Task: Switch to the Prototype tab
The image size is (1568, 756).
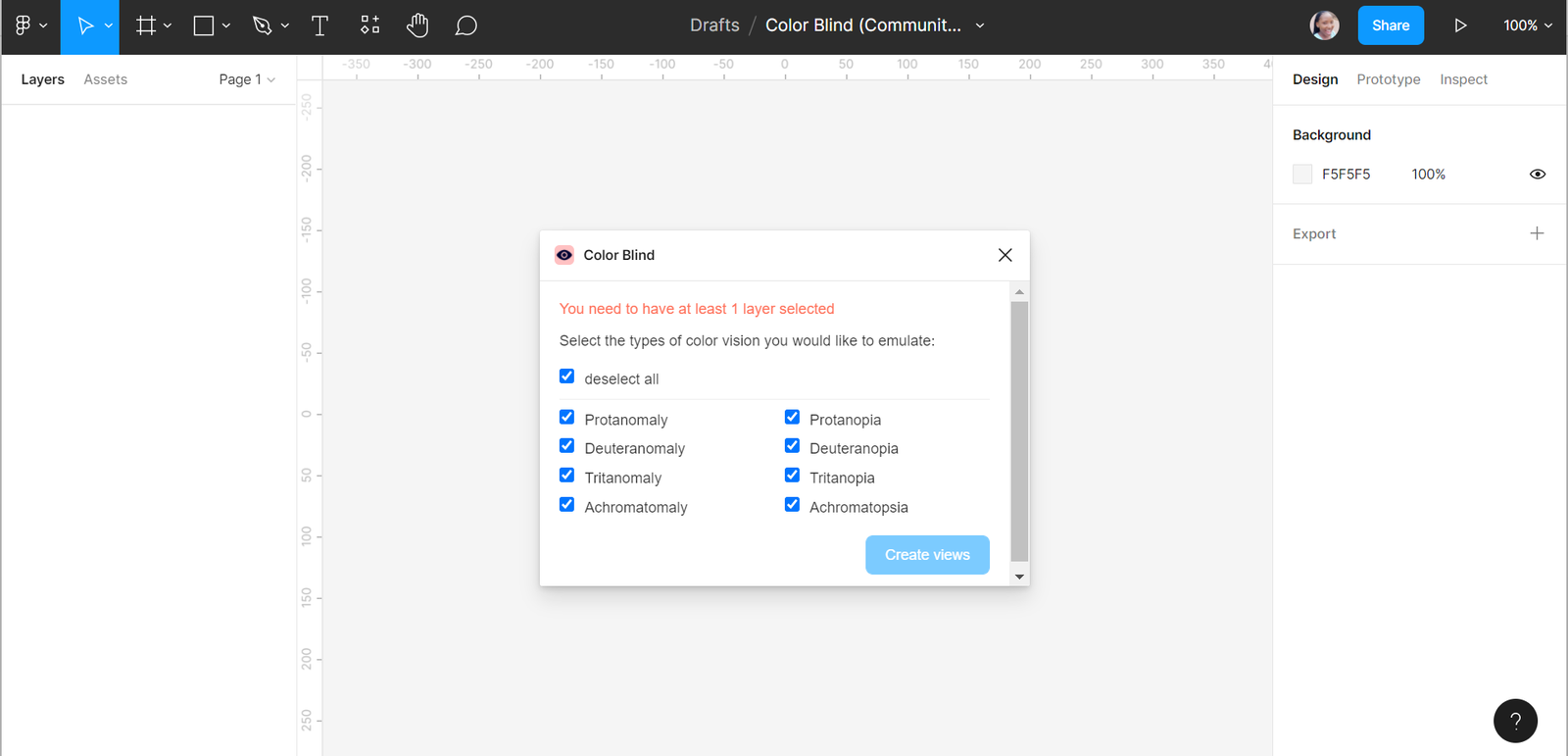Action: click(x=1388, y=79)
